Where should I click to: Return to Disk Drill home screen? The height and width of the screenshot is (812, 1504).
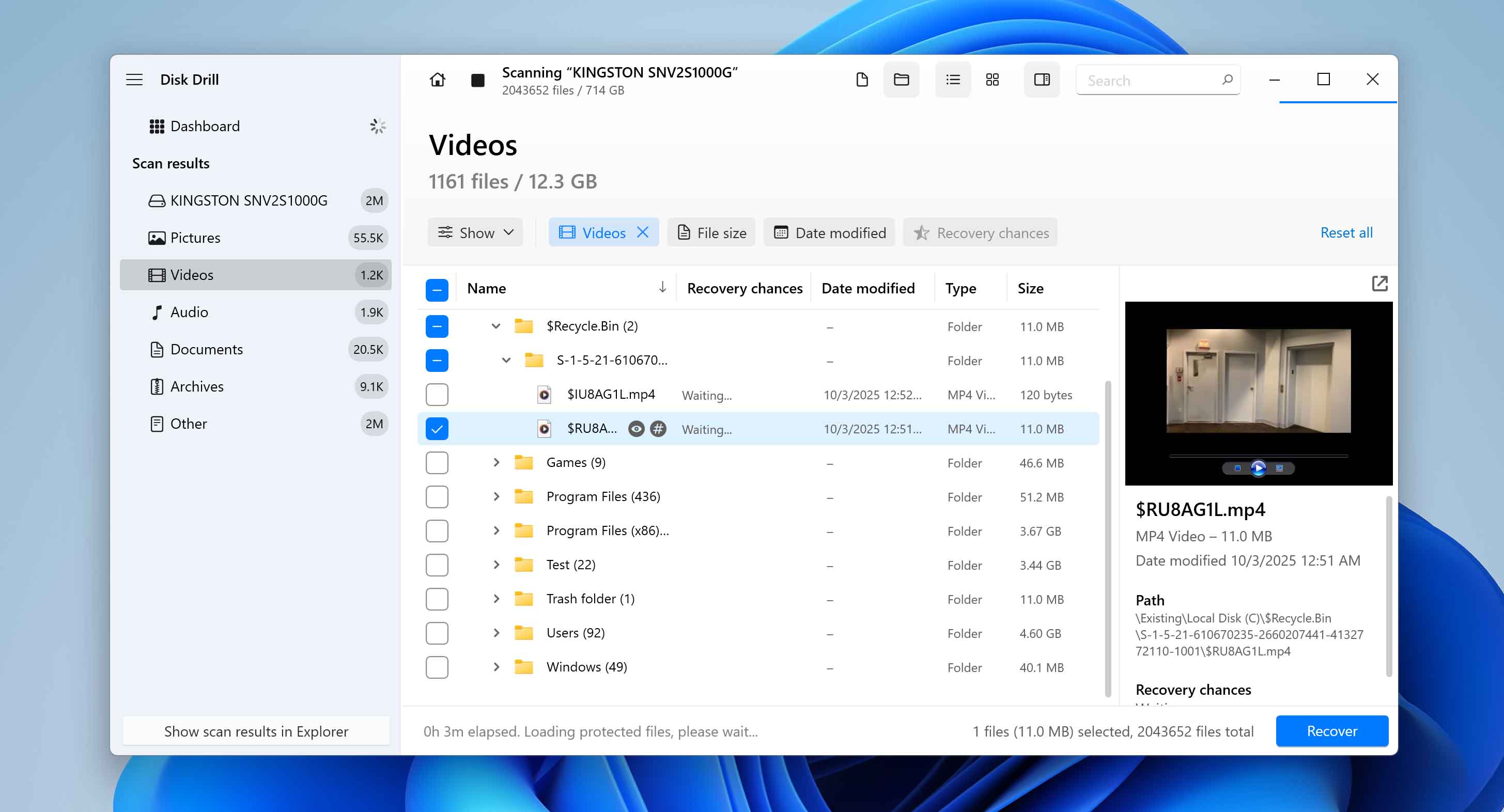(x=438, y=80)
